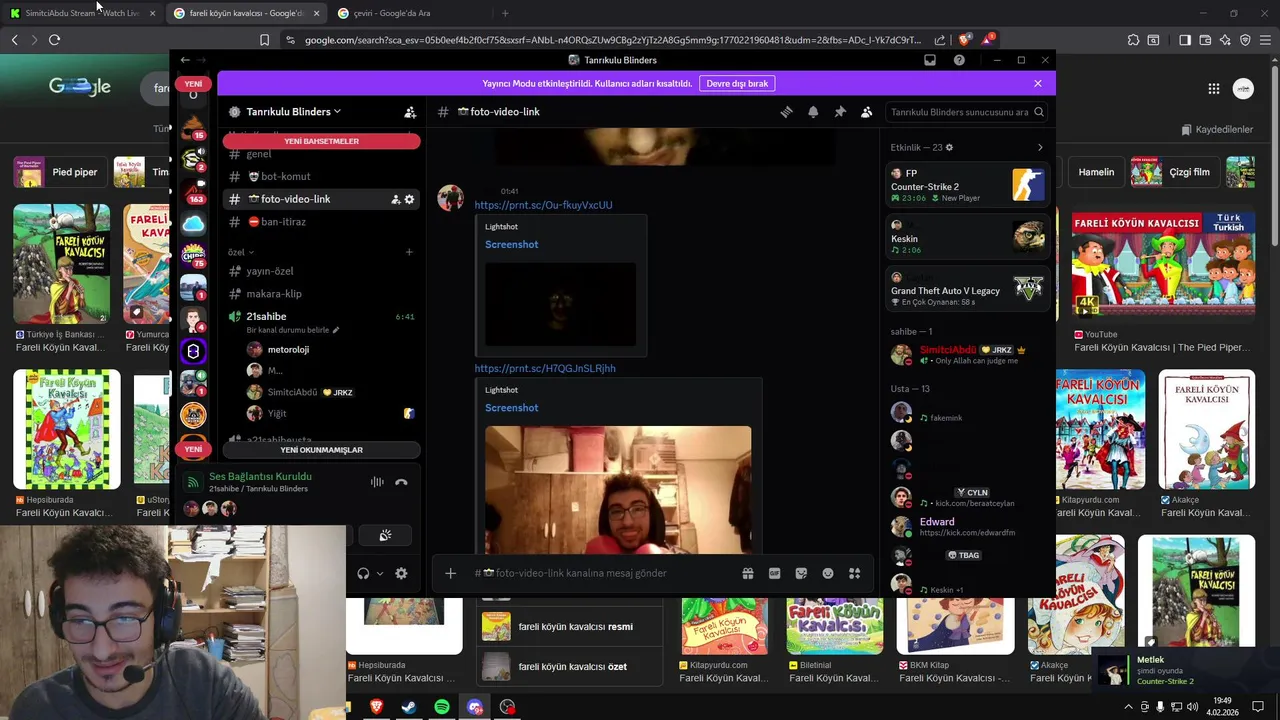
Task: Click Devre dışı bırak button
Action: [x=737, y=84]
